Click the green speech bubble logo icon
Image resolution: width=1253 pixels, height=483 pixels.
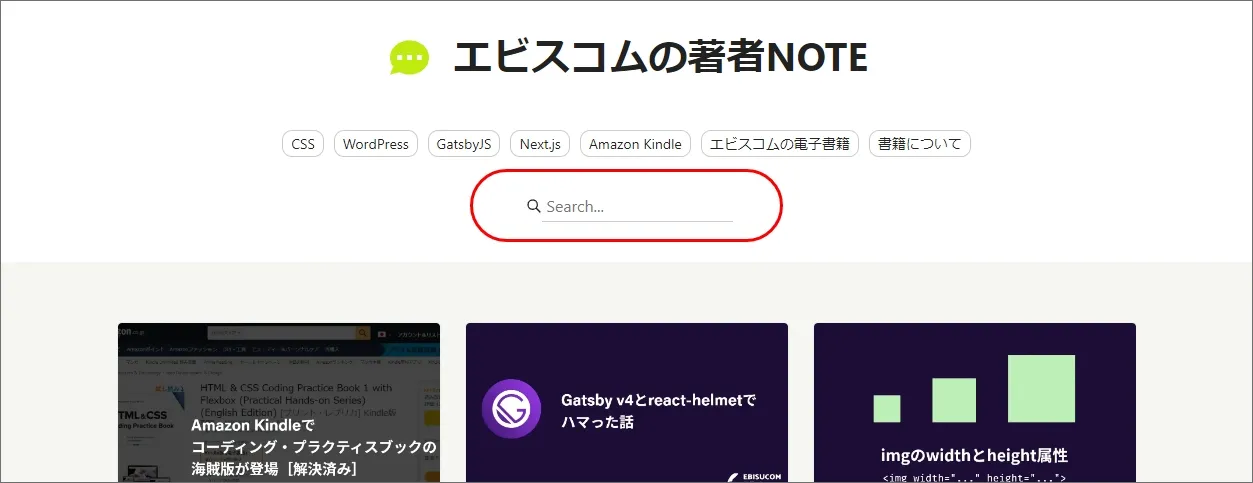[x=409, y=58]
